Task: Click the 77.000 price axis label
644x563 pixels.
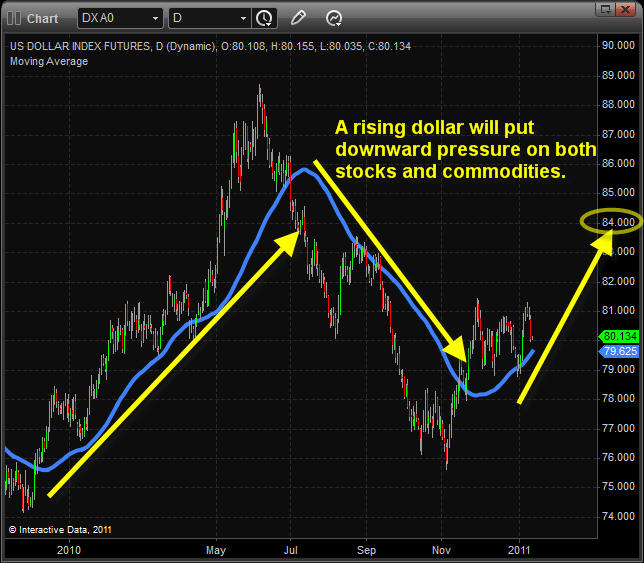Action: click(x=618, y=428)
